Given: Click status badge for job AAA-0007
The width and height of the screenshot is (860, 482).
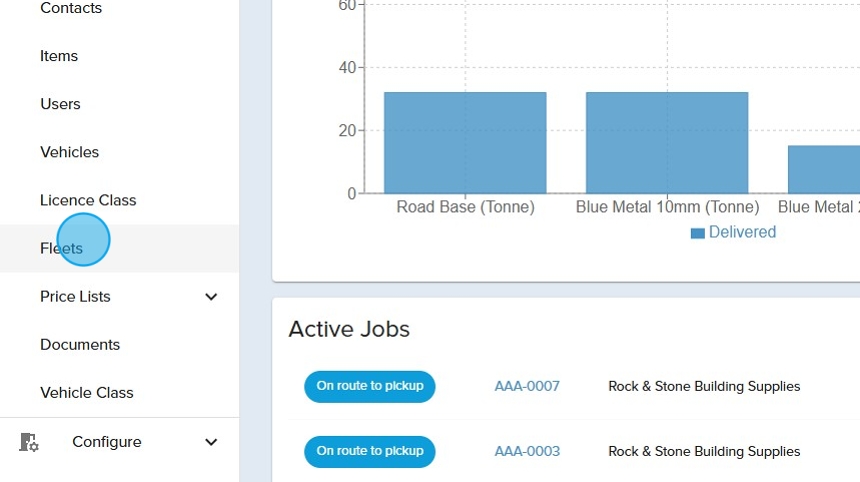Looking at the screenshot, I should coord(370,386).
